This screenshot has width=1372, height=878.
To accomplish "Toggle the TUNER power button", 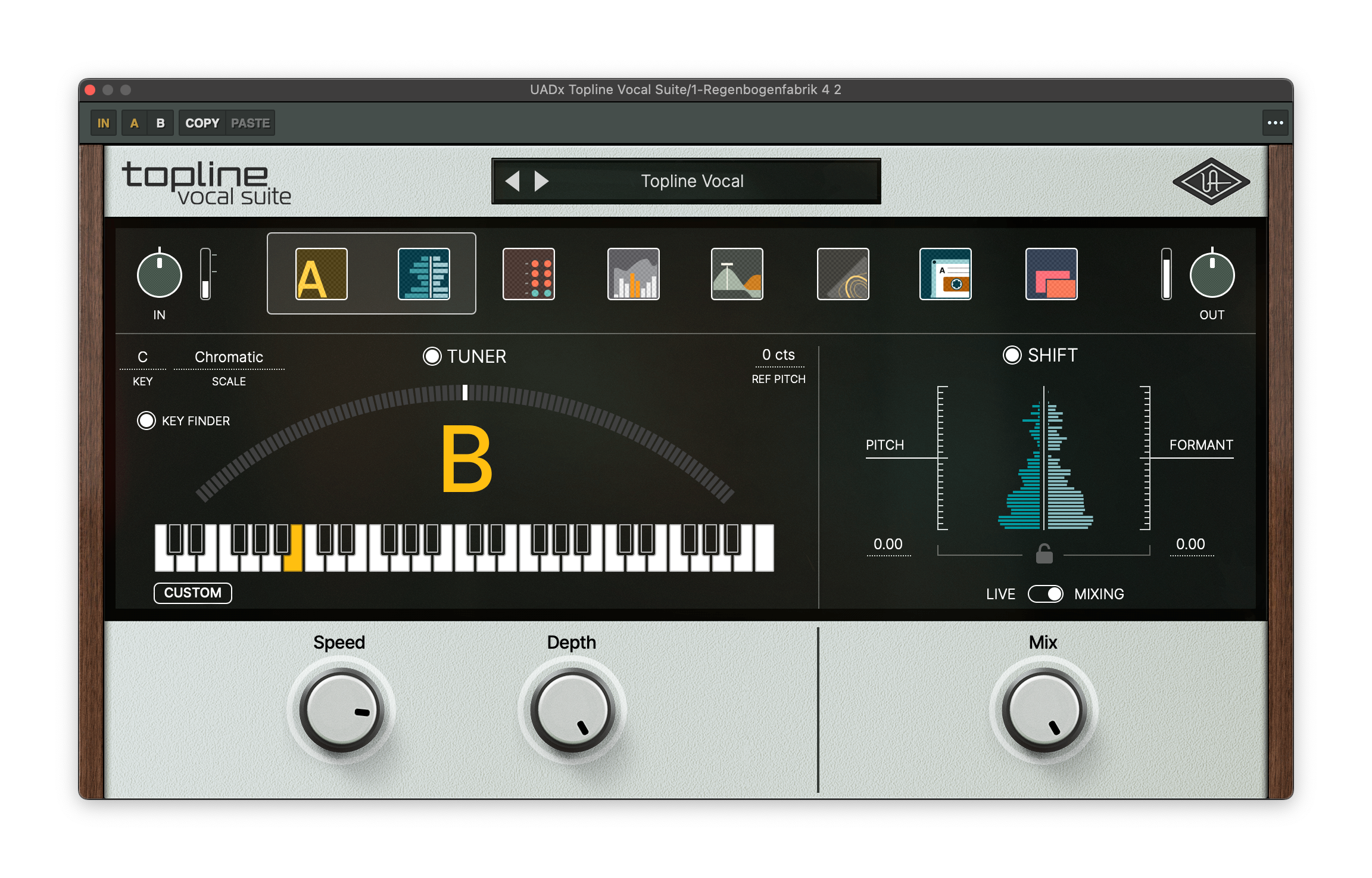I will (432, 356).
